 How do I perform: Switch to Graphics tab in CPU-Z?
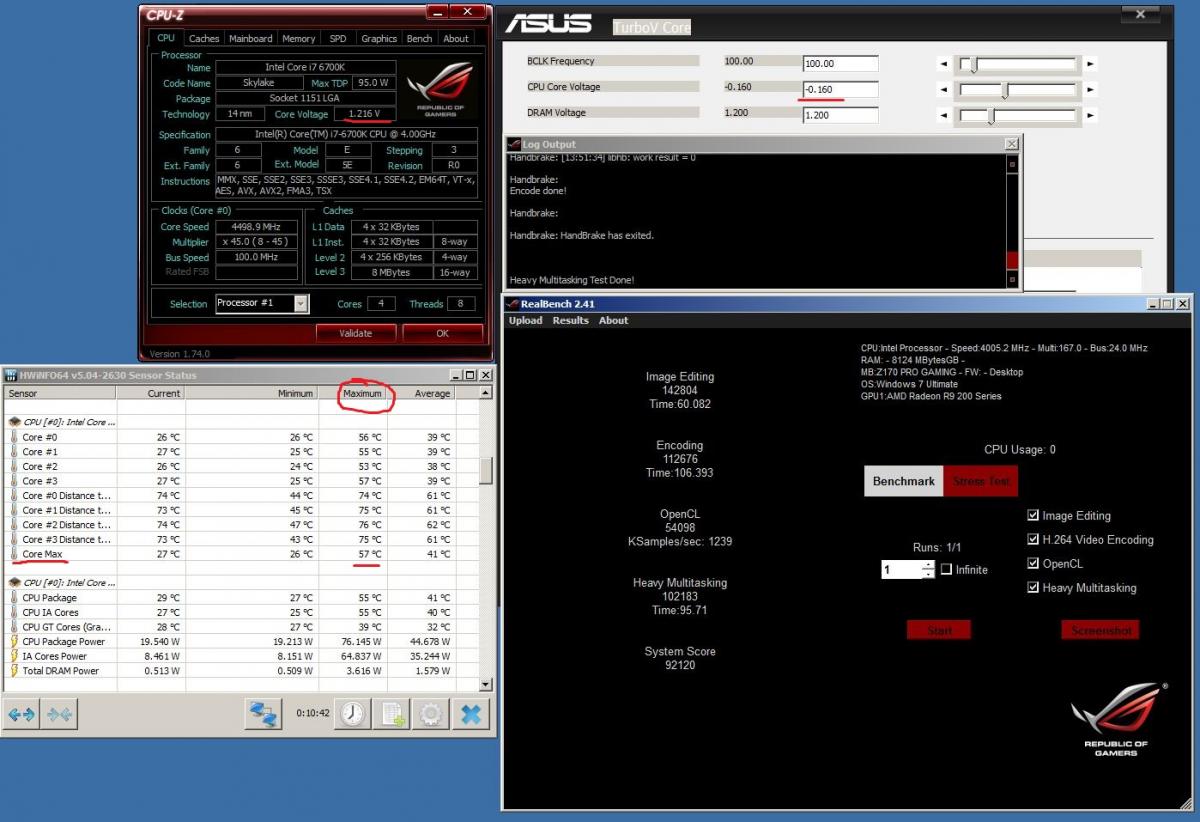[379, 38]
